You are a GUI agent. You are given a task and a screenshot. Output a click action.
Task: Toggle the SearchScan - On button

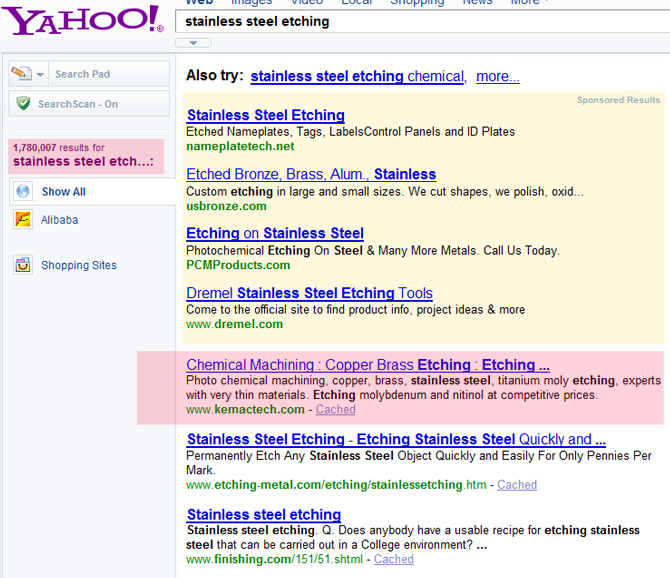click(78, 104)
